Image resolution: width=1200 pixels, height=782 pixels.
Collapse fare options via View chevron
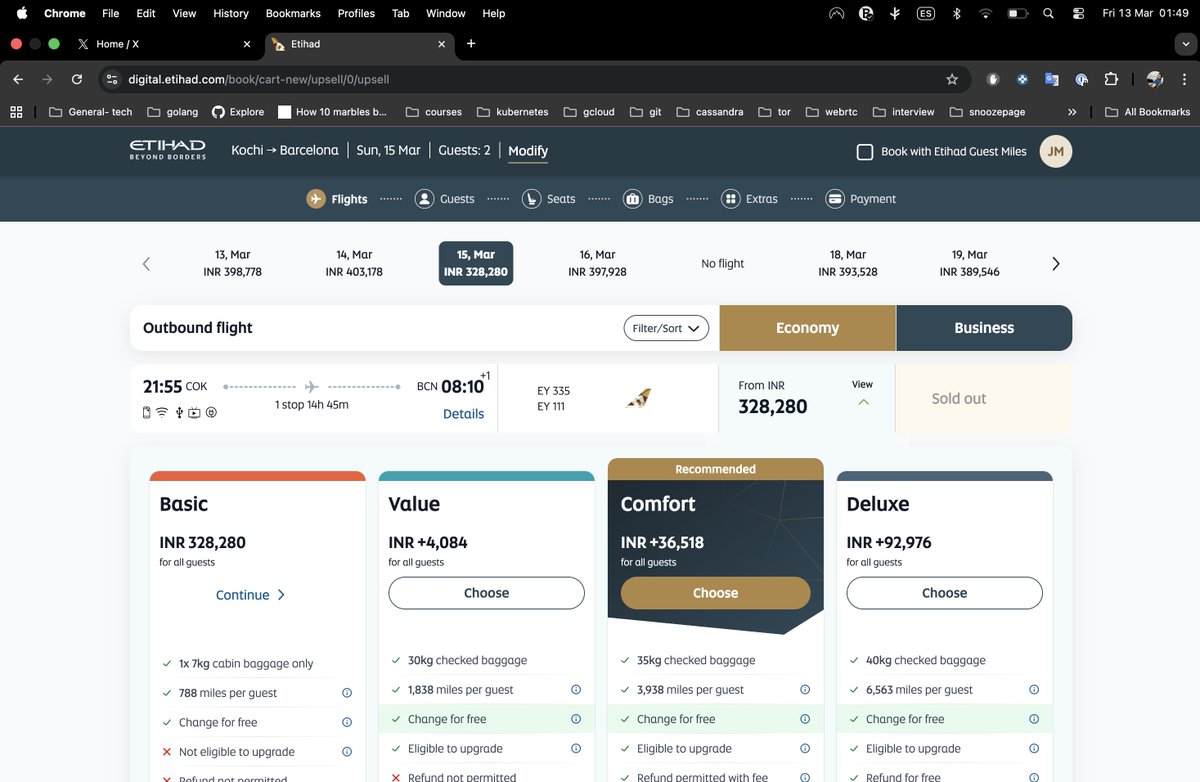pyautogui.click(x=863, y=401)
